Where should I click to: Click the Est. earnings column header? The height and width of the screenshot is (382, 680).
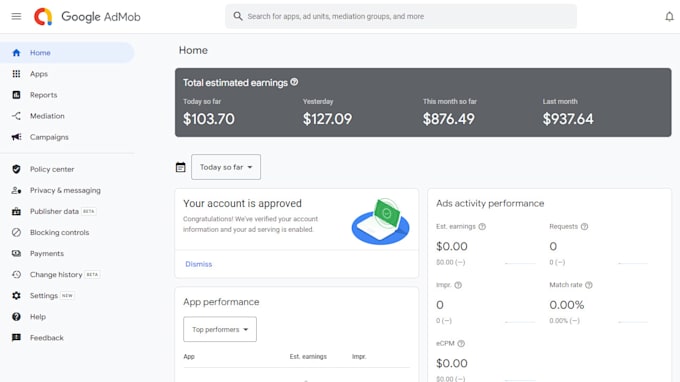(x=308, y=356)
